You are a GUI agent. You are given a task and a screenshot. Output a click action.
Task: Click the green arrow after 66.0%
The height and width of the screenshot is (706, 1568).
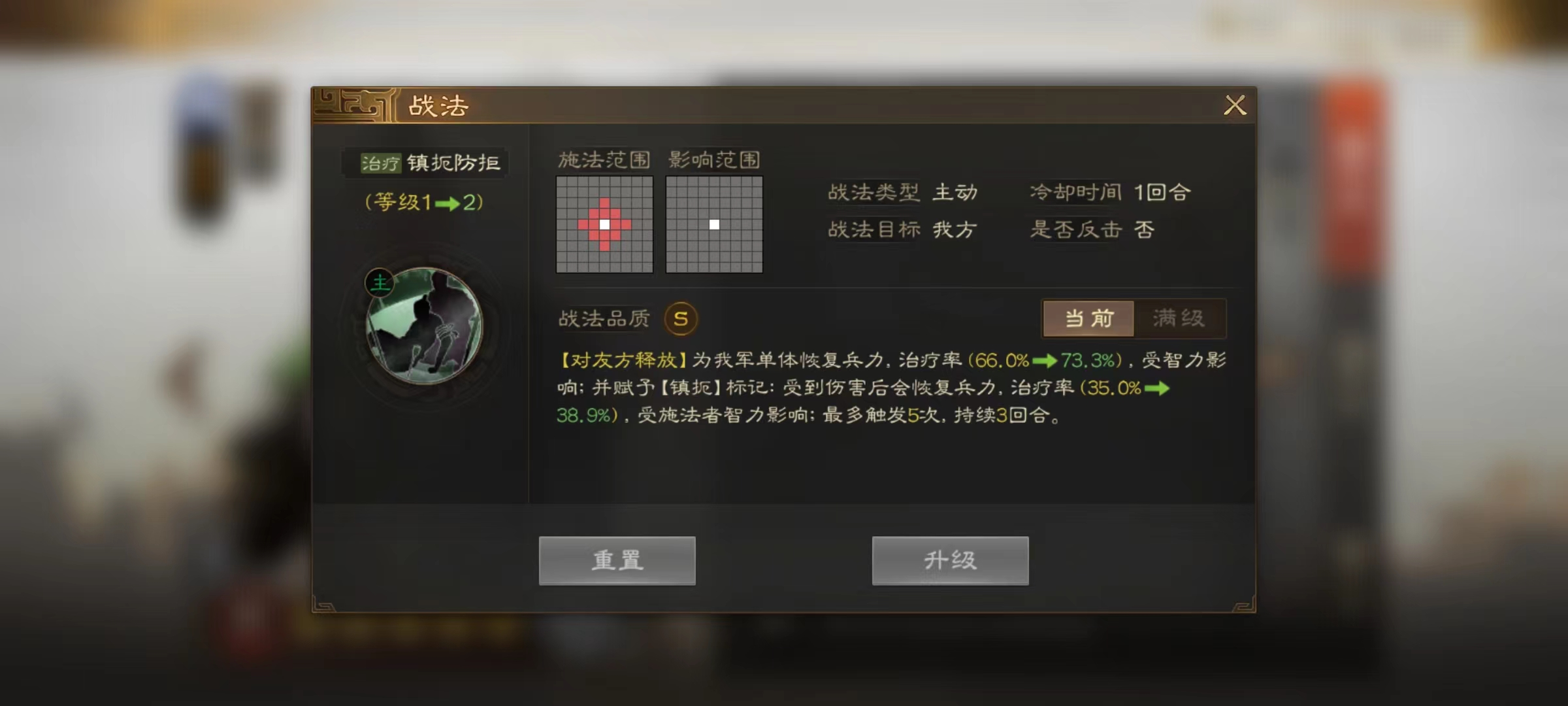[x=1045, y=361]
